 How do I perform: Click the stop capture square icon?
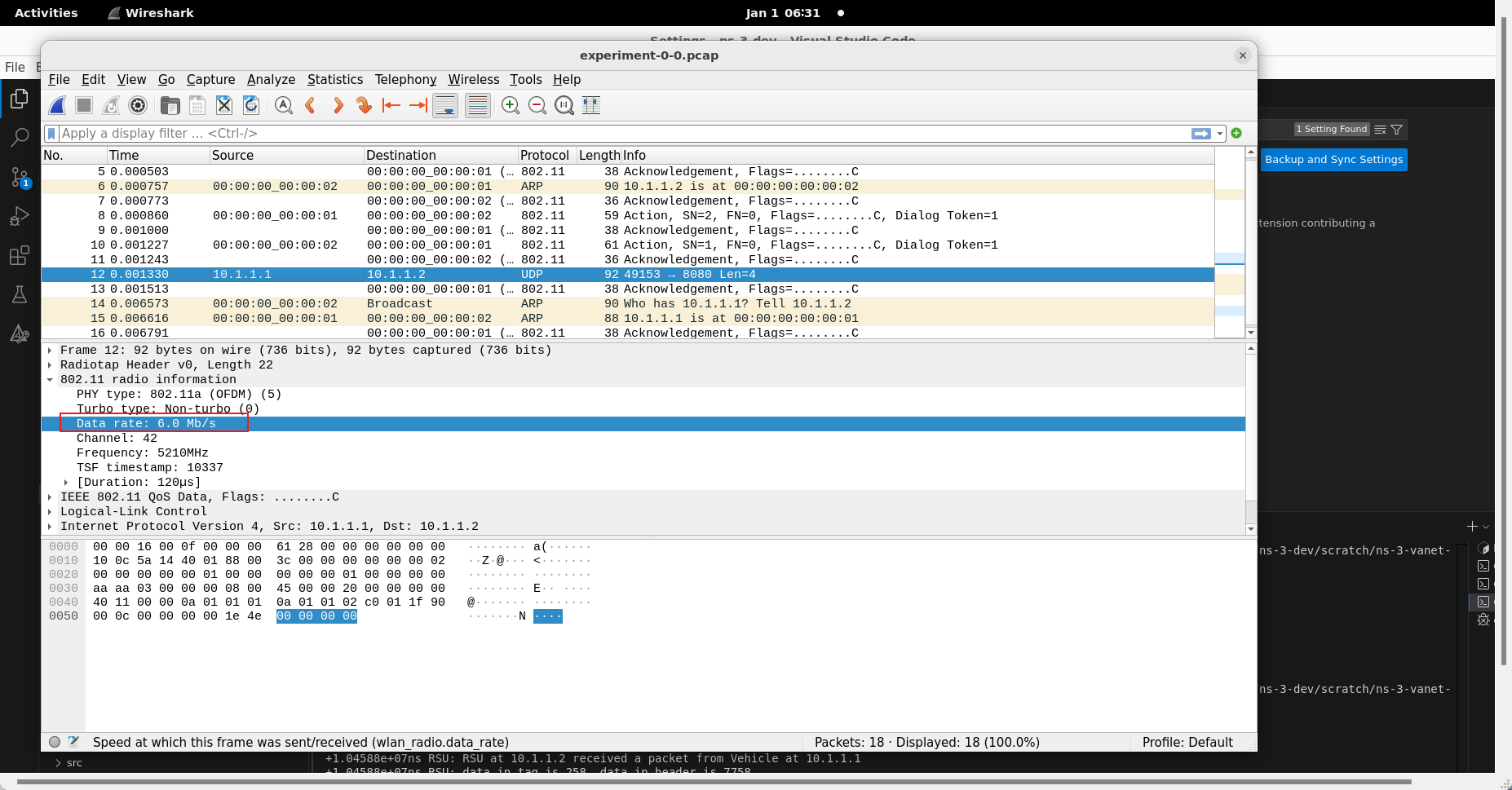pyautogui.click(x=84, y=105)
